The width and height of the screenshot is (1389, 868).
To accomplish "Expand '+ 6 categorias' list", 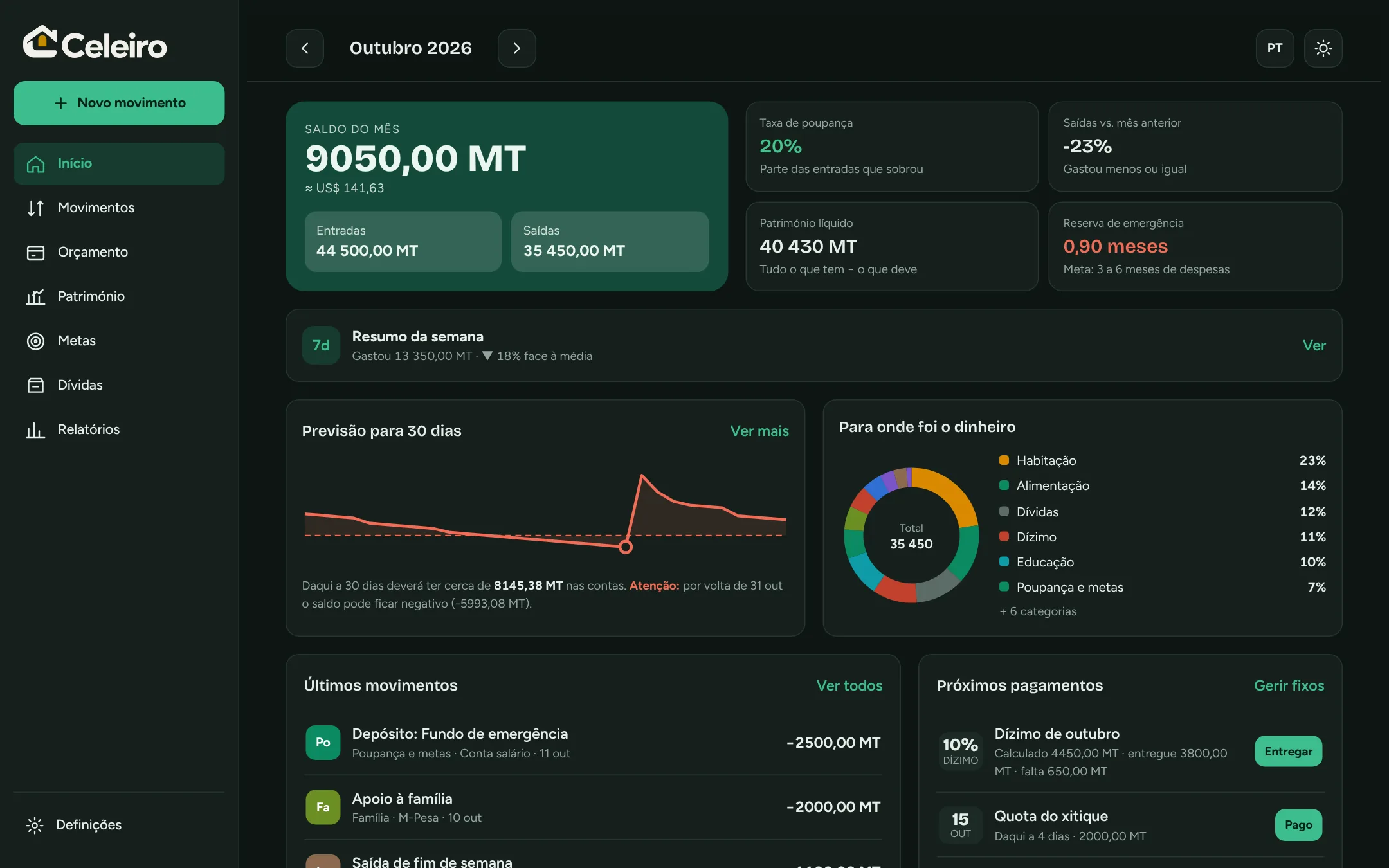I will click(1038, 611).
